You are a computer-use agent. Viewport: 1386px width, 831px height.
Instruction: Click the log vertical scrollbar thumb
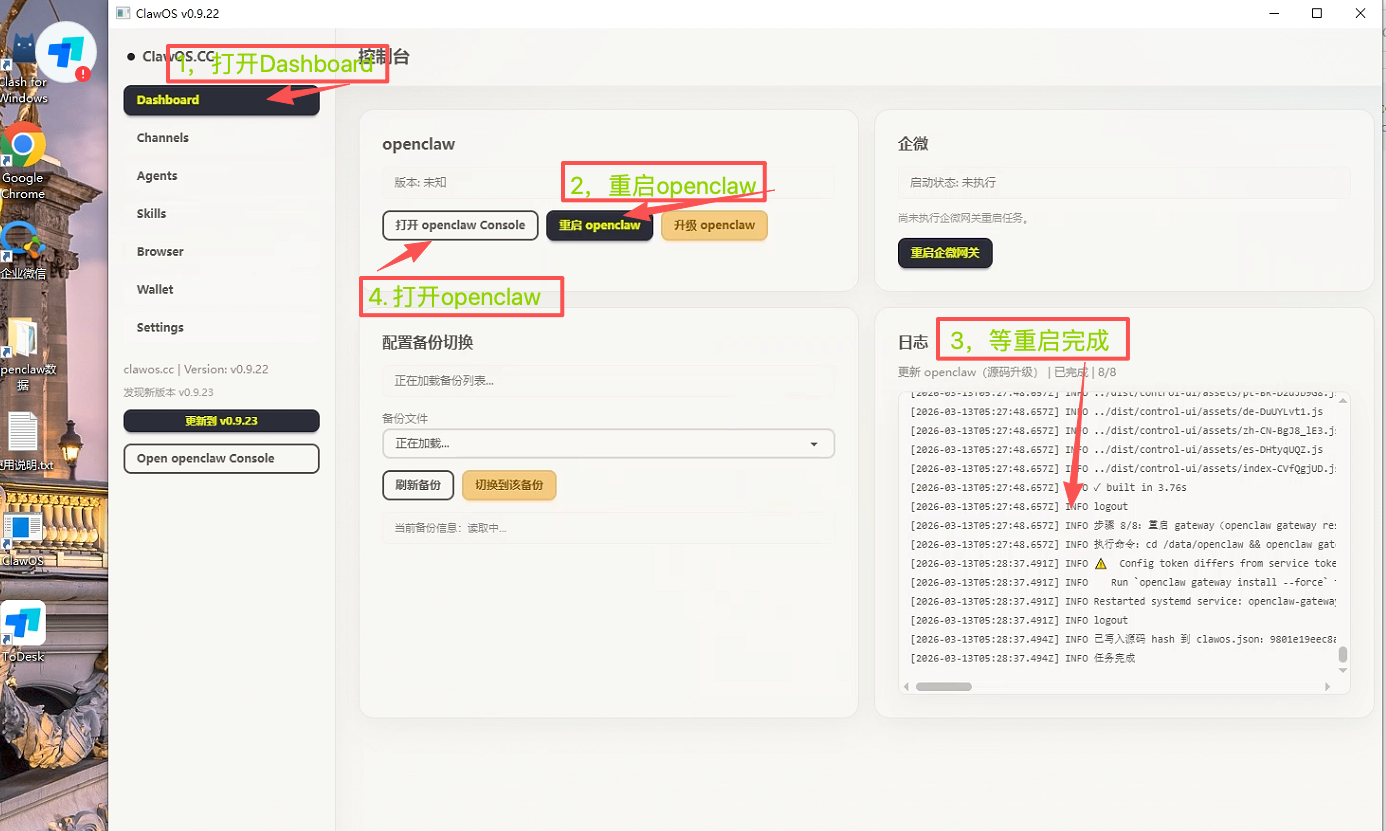1343,655
